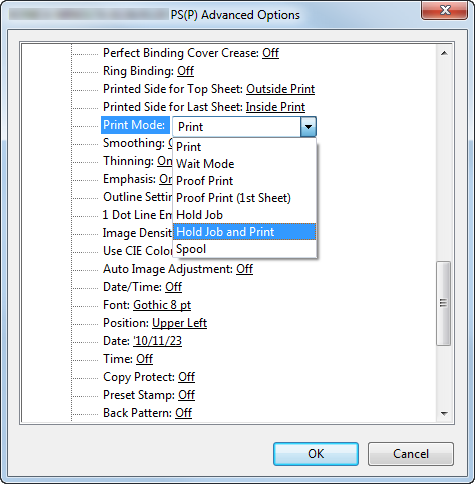Confirm settings with the OK button
This screenshot has height=484, width=475.
(316, 454)
